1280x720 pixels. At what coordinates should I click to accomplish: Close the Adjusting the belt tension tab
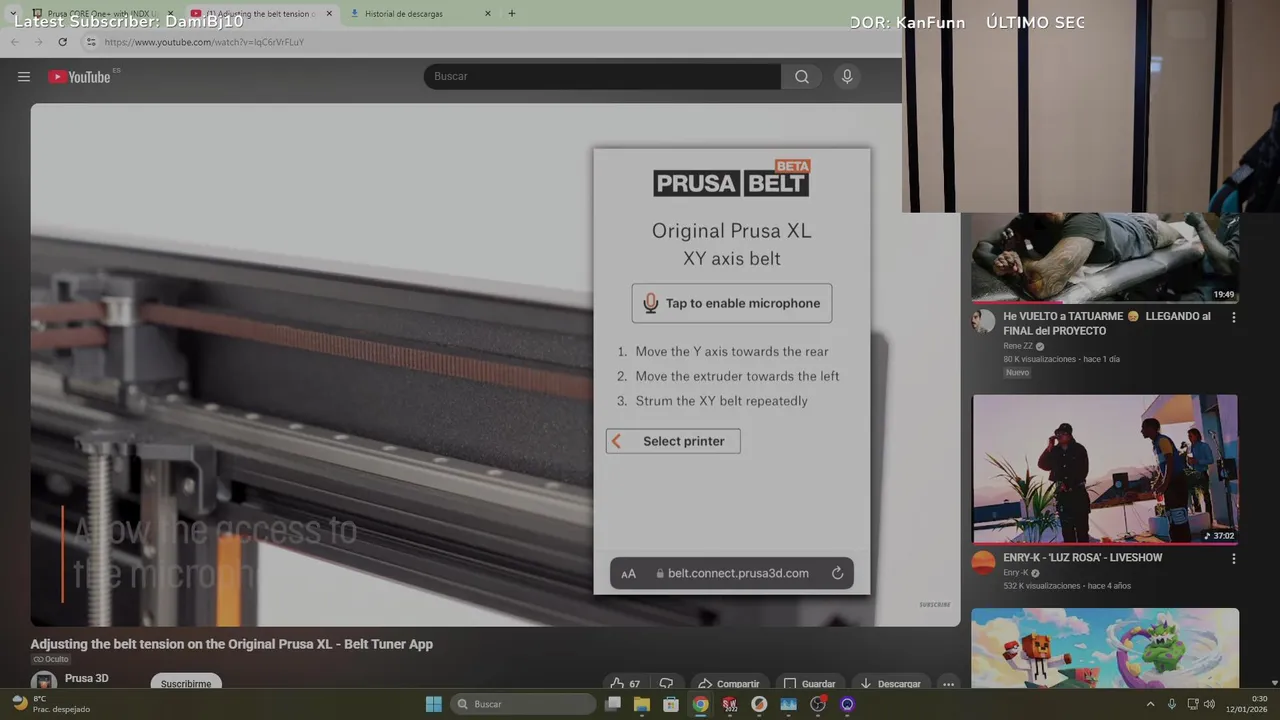click(329, 14)
